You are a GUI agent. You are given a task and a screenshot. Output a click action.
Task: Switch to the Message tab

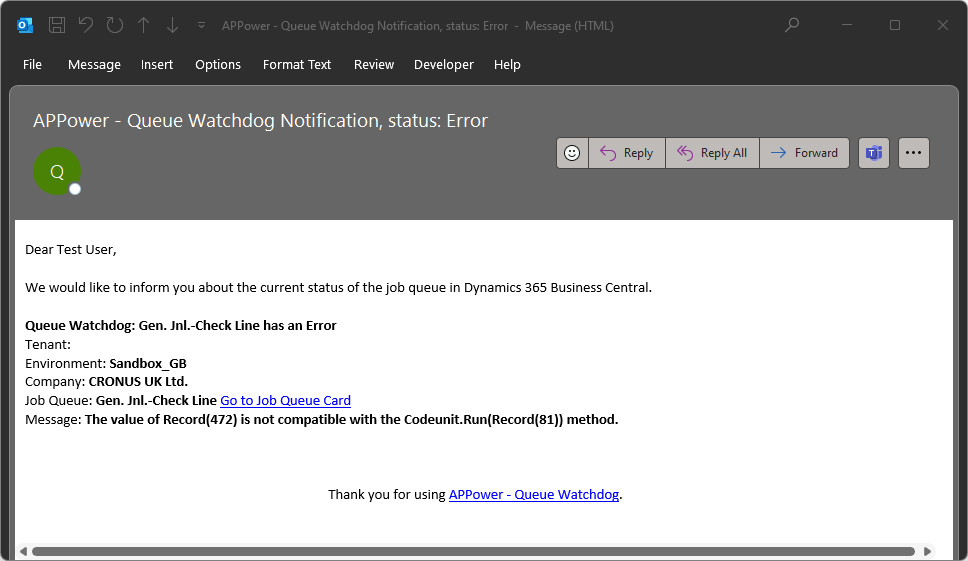pos(94,64)
